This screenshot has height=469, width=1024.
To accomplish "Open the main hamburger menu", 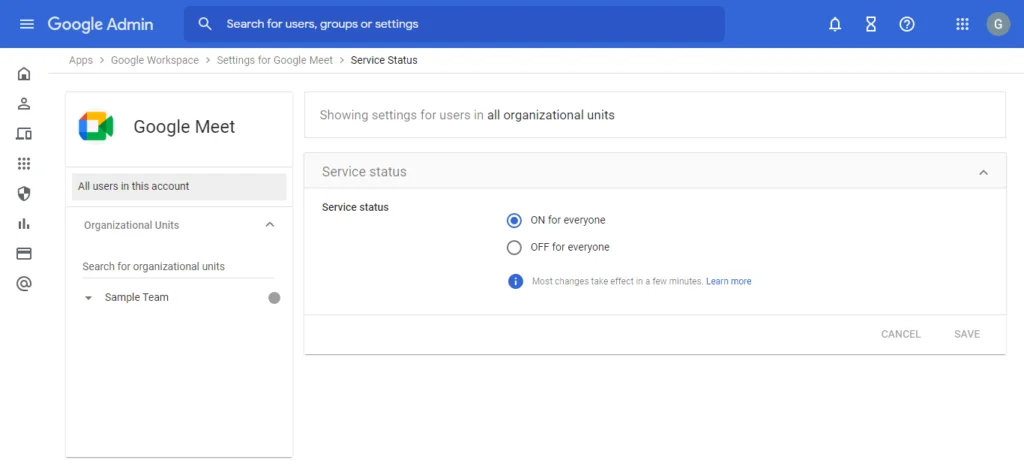I will tap(26, 24).
